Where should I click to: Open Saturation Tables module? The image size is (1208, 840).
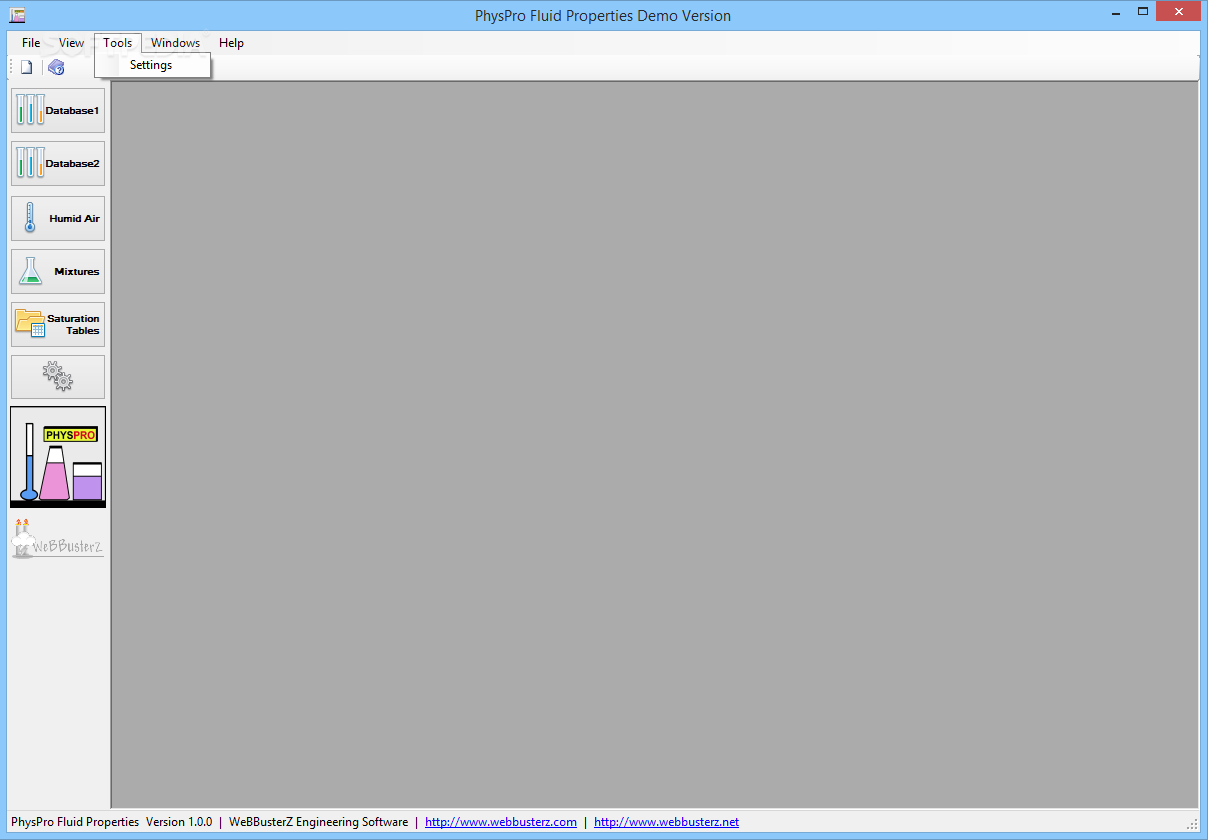tap(58, 324)
